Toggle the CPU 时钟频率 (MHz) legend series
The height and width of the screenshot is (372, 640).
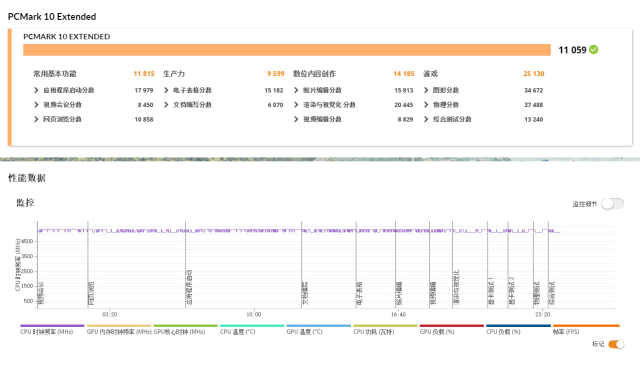click(52, 330)
